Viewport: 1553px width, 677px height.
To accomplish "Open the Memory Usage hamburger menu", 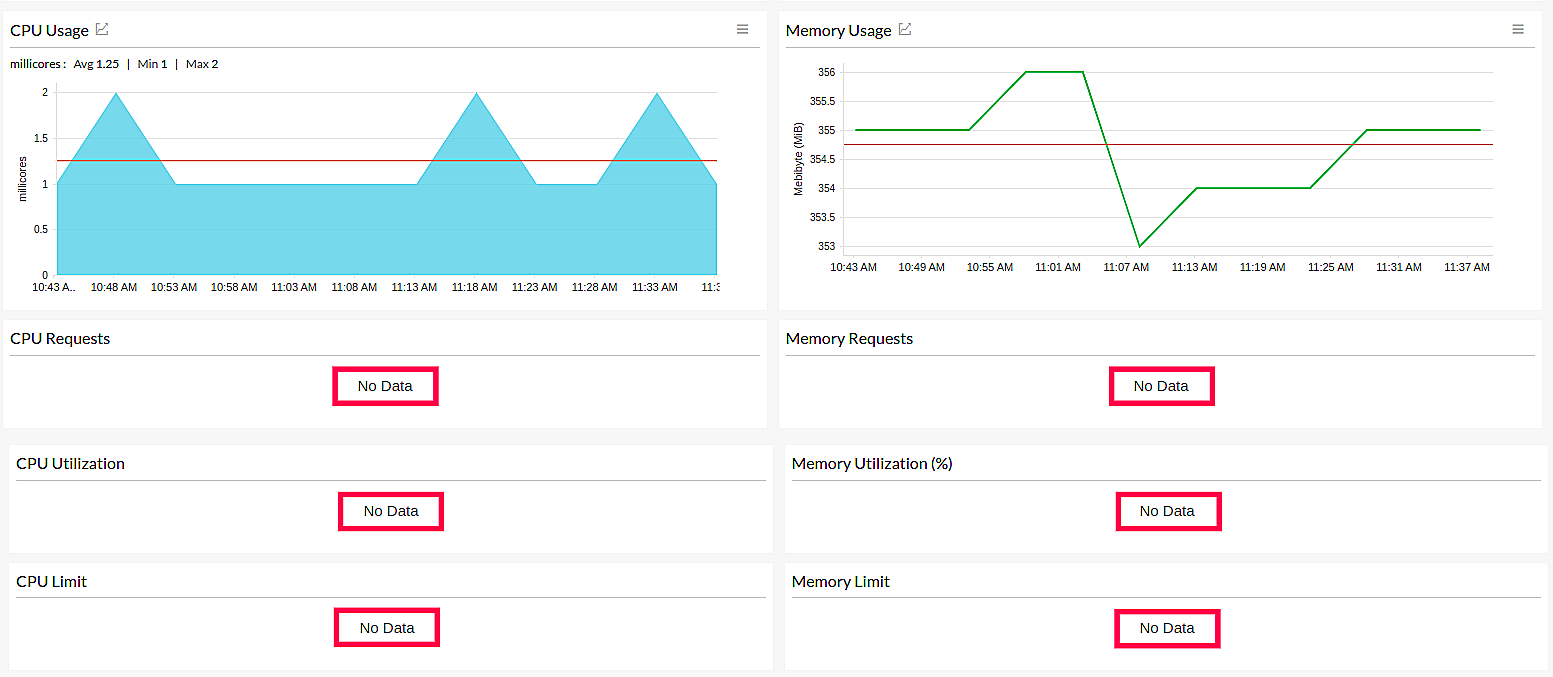I will (x=1518, y=30).
